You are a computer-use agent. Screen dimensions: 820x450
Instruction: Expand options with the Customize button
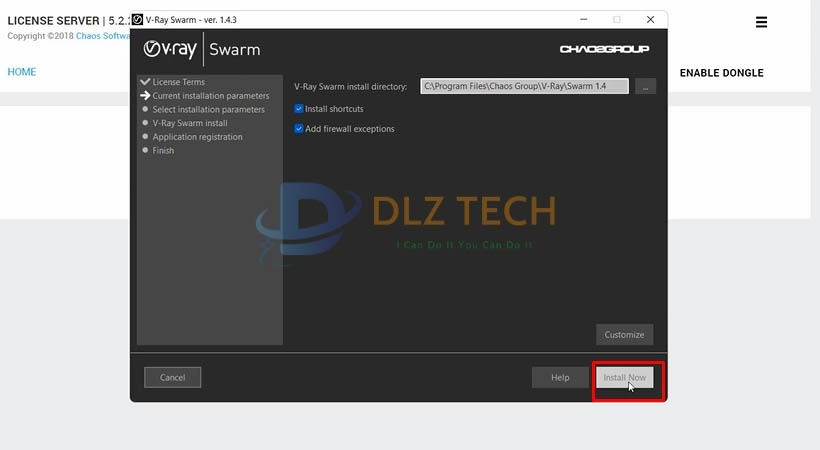click(625, 334)
